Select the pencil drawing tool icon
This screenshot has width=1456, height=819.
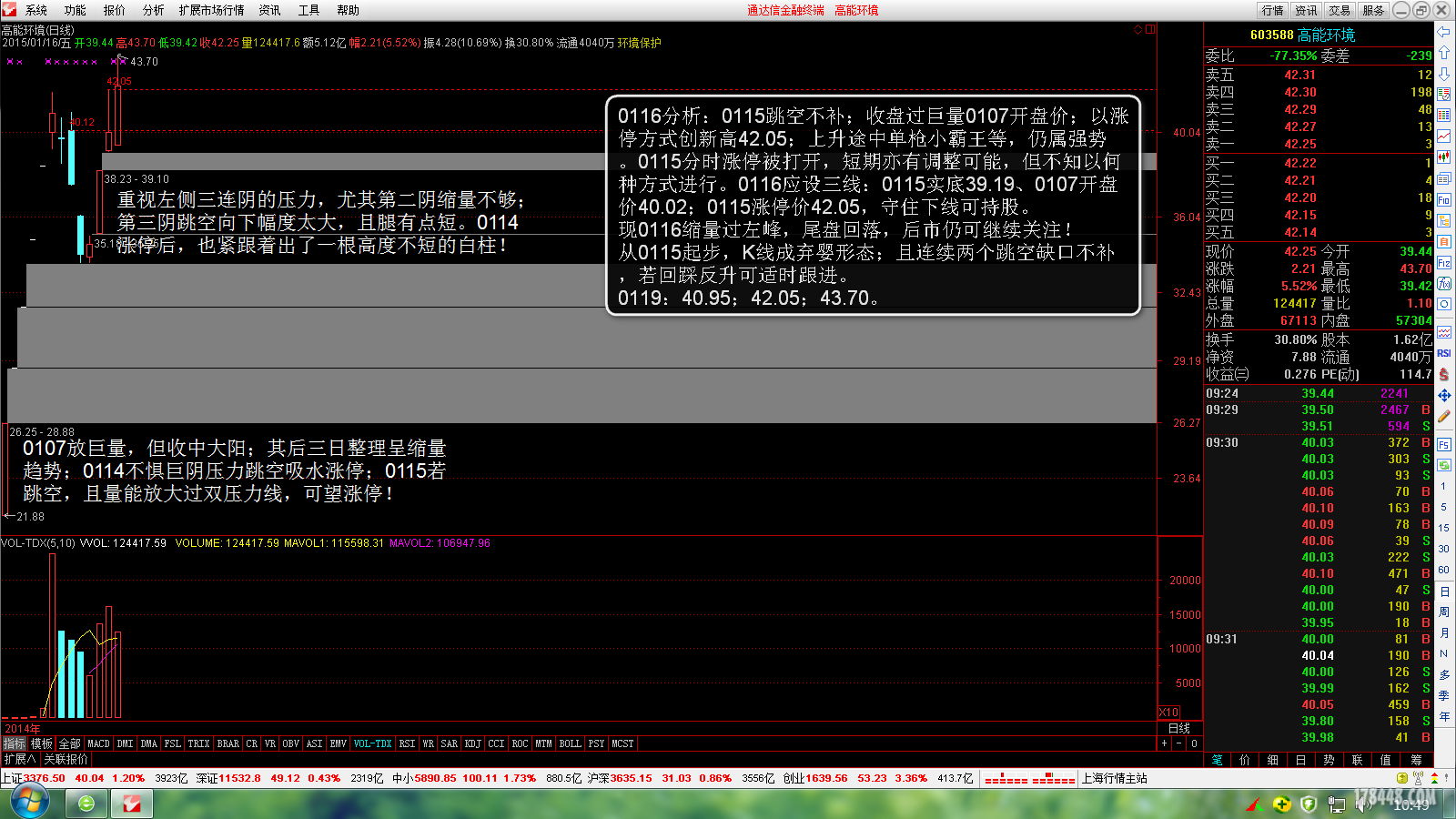click(x=1444, y=416)
